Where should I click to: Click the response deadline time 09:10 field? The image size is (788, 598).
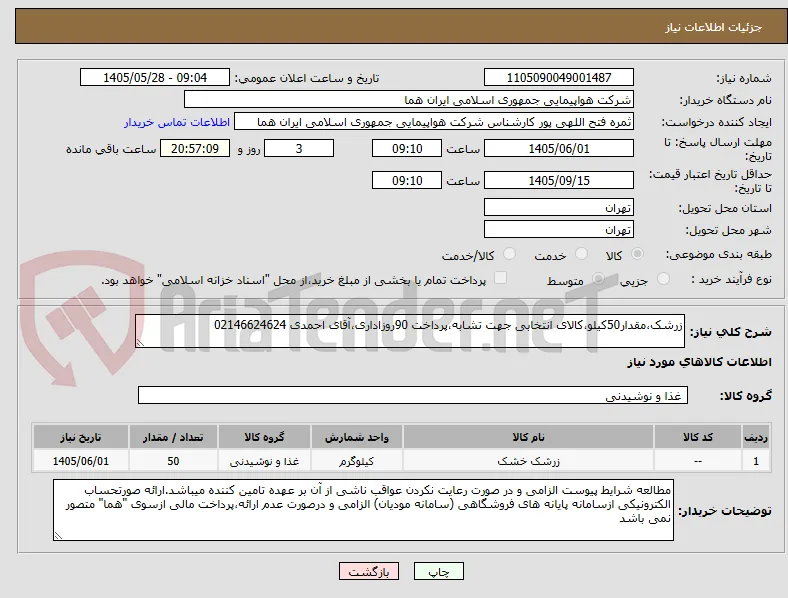point(407,149)
